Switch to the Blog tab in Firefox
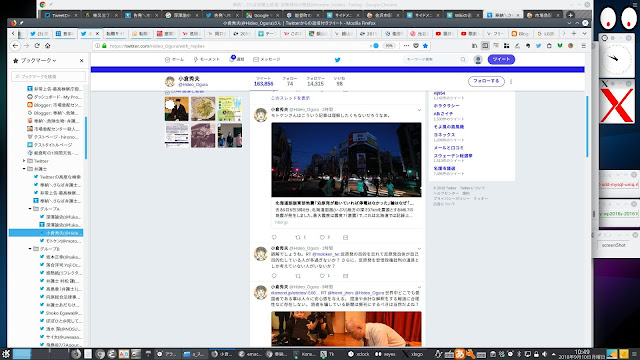The width and height of the screenshot is (640, 360). [520, 34]
